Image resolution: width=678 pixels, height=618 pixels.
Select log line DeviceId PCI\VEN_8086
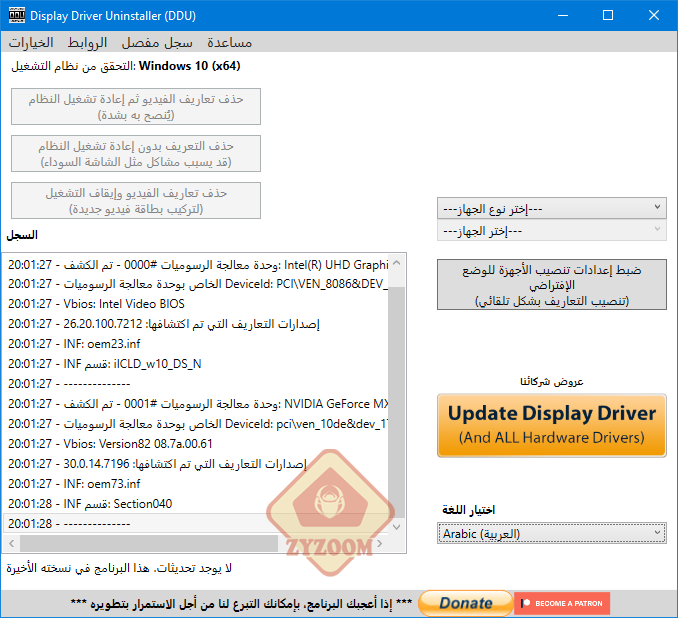(x=196, y=284)
